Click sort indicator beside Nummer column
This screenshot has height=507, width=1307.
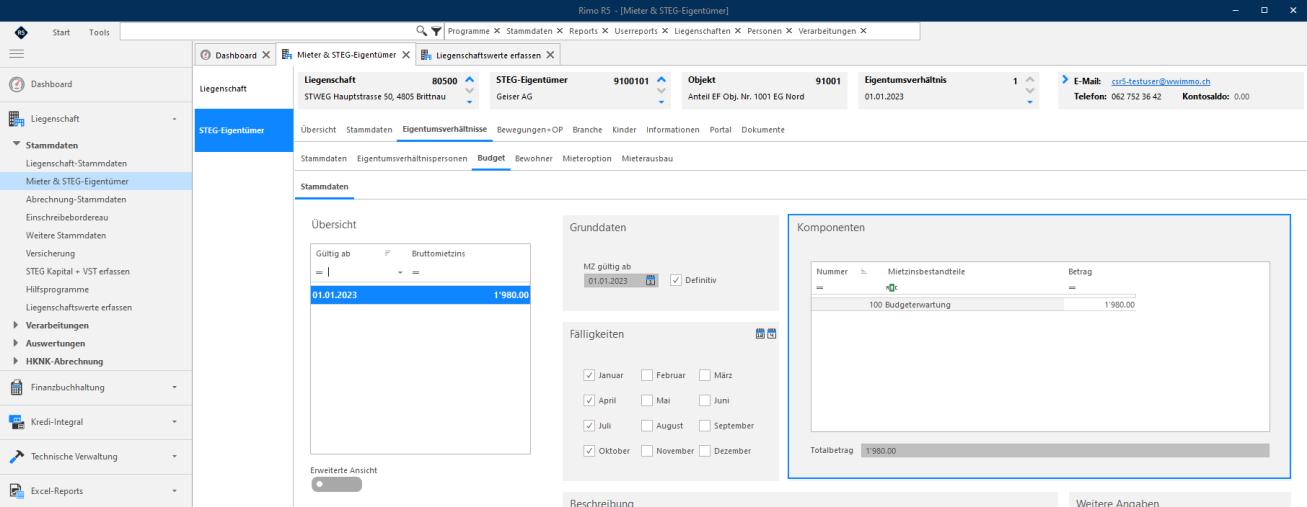pyautogui.click(x=864, y=271)
